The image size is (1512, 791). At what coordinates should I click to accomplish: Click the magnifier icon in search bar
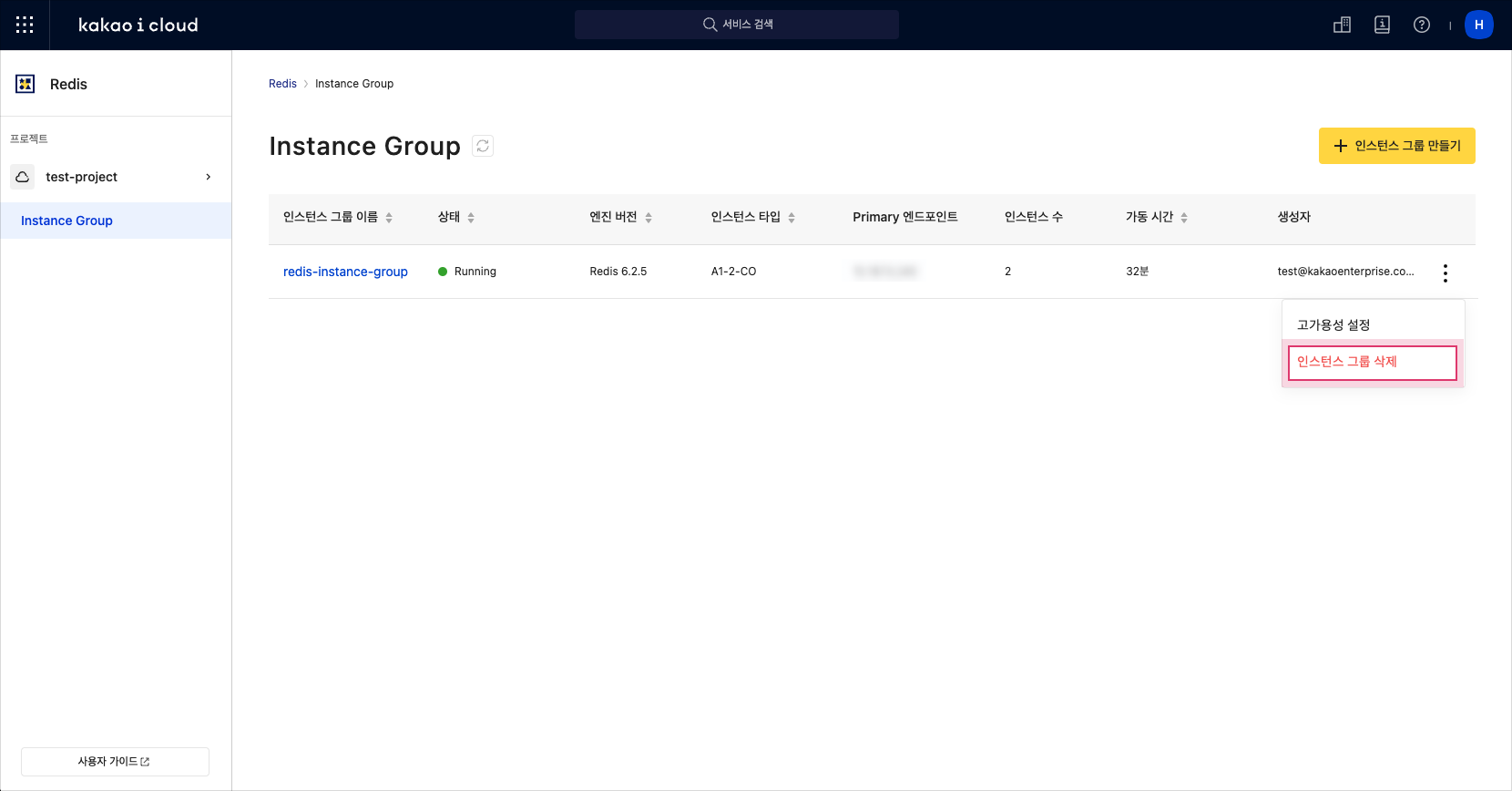click(x=710, y=25)
